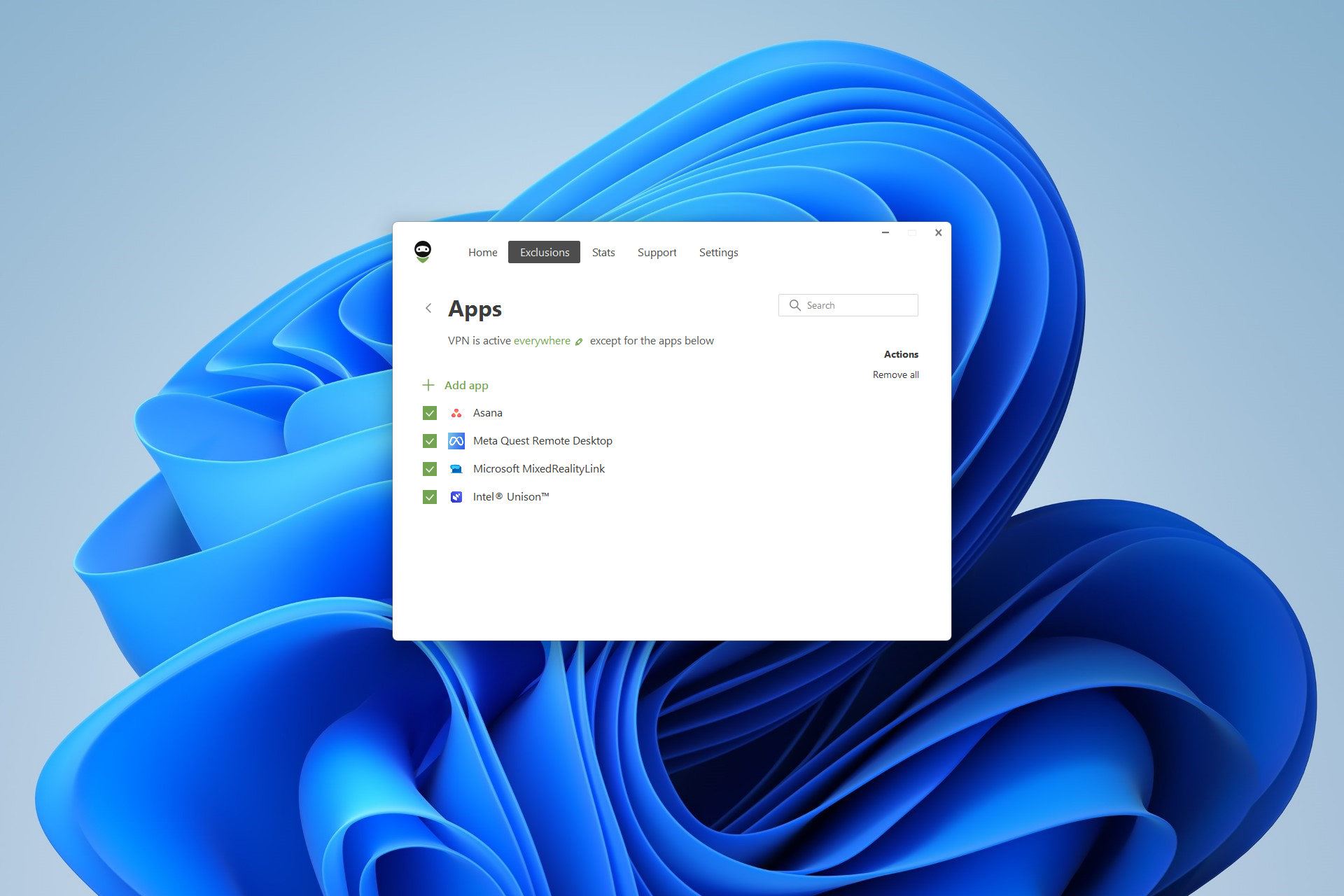Click the Asana app icon
Viewport: 1344px width, 896px height.
(x=455, y=412)
